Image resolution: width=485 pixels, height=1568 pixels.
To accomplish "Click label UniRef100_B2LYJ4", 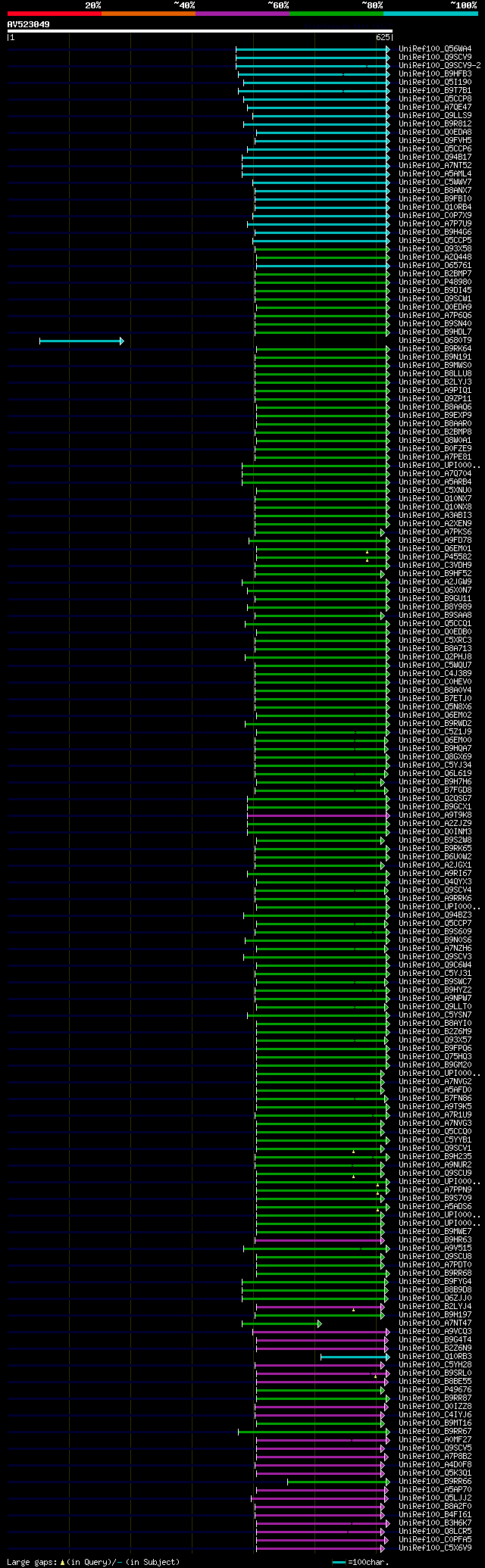I will point(435,1307).
